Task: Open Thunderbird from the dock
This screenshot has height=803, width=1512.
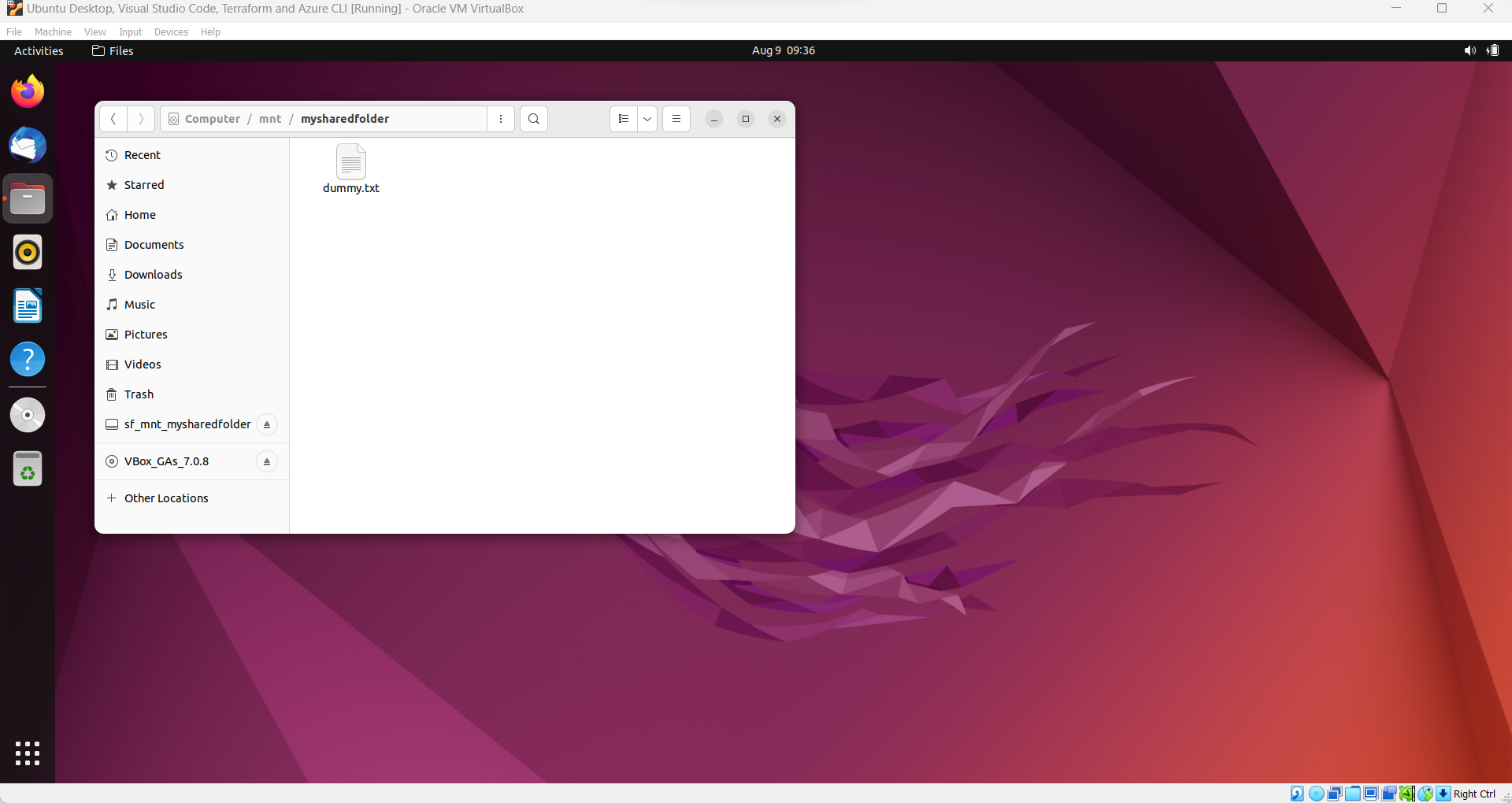Action: coord(28,145)
